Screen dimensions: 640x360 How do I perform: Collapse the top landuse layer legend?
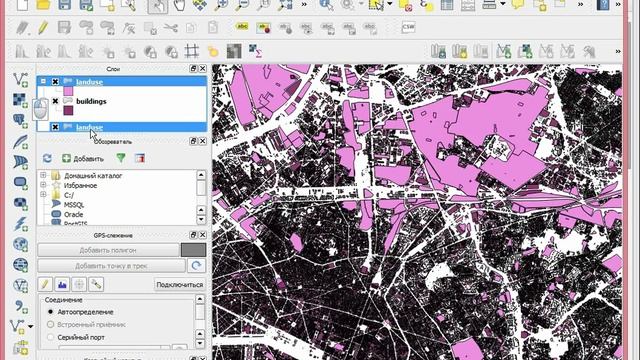coord(43,81)
